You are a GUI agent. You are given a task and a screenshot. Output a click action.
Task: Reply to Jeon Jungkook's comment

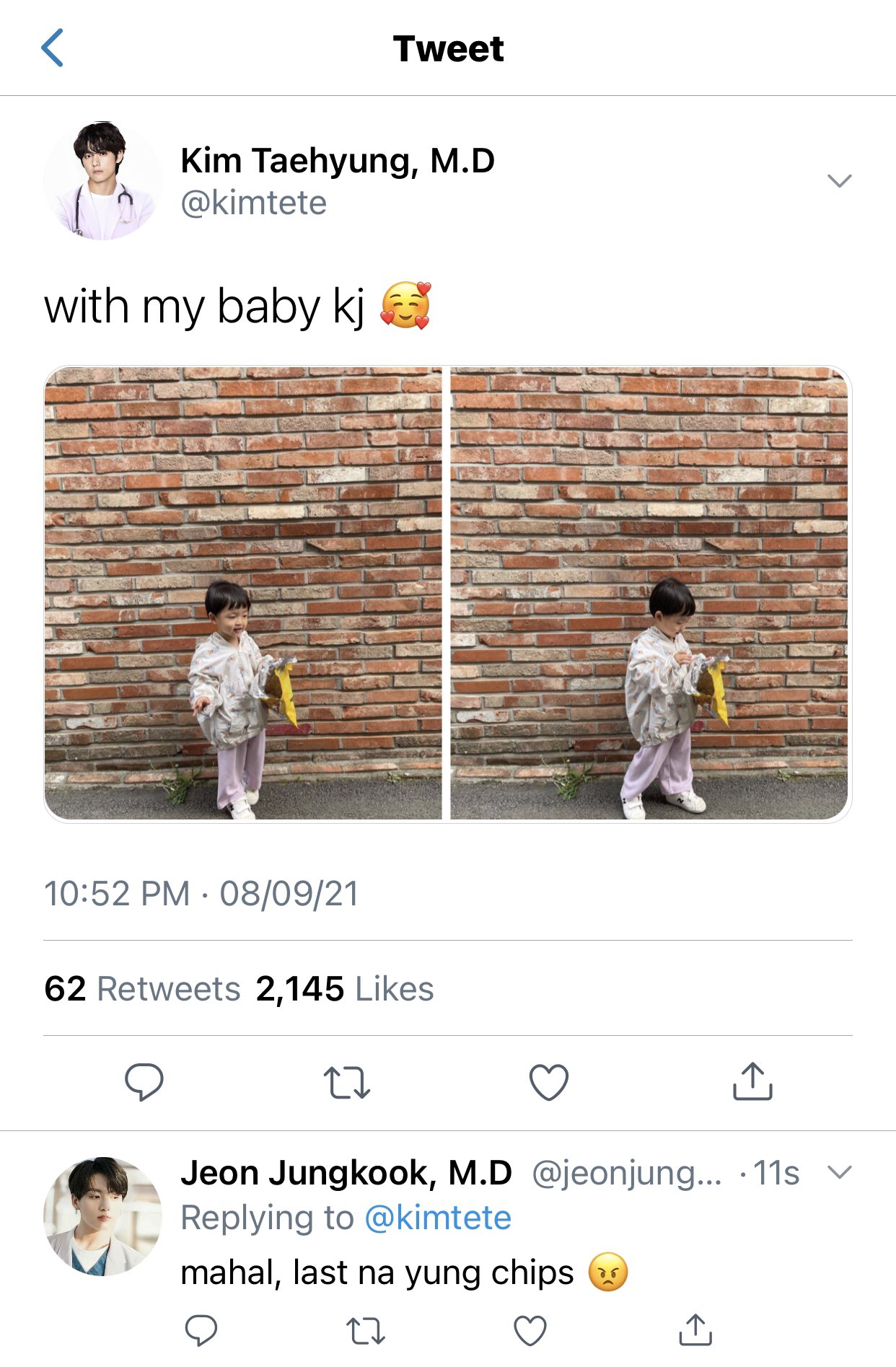201,1330
